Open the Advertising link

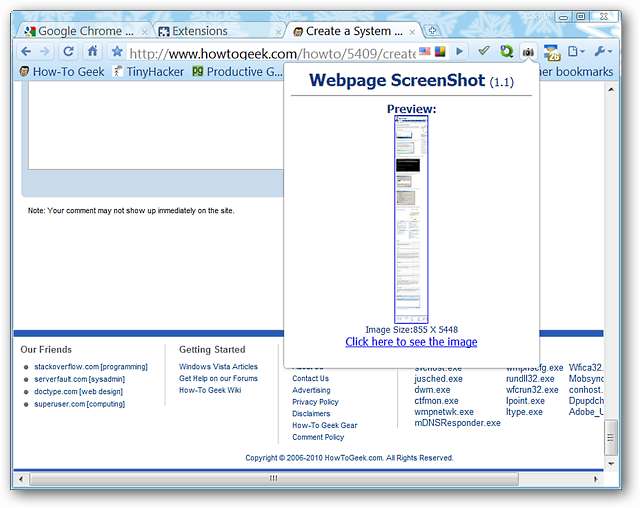311,390
